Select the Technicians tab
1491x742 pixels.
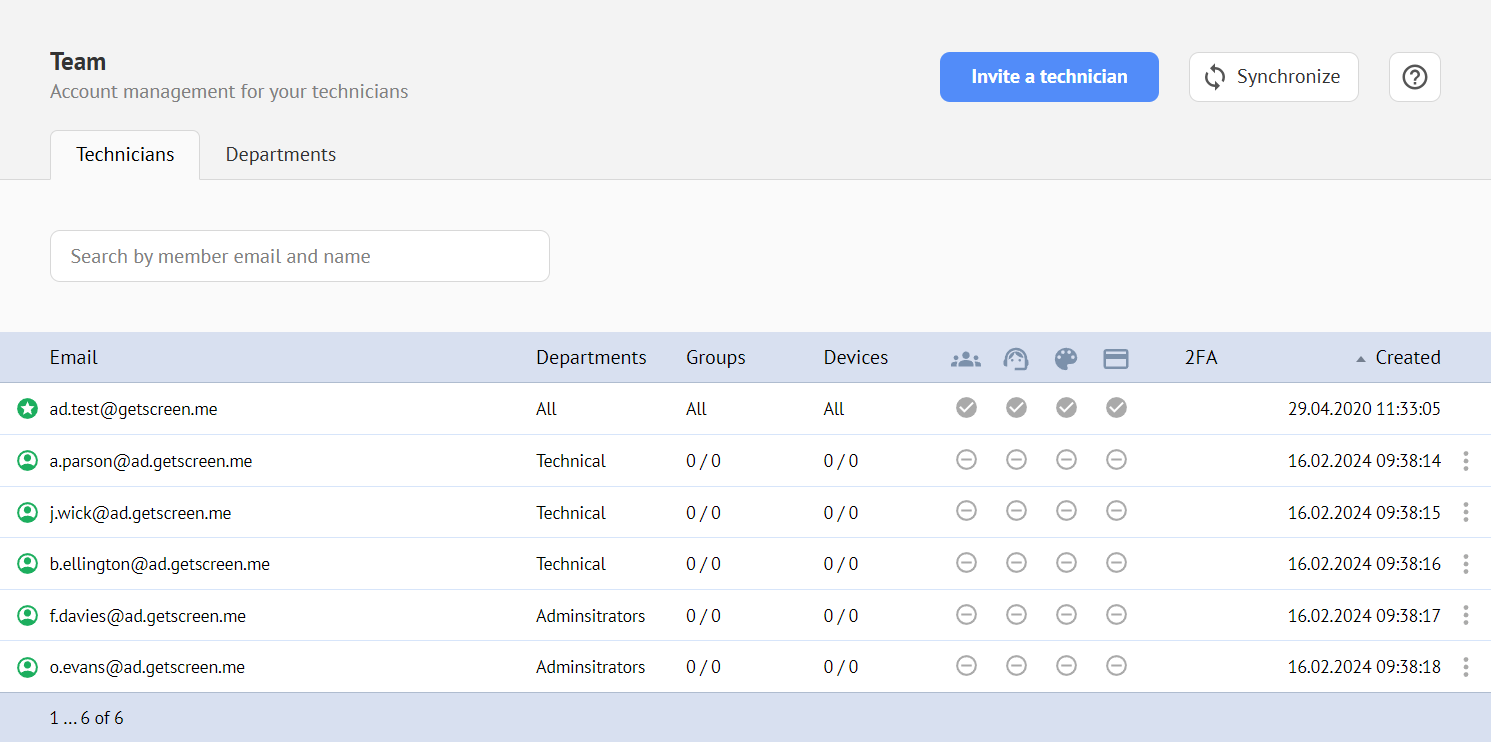click(x=125, y=155)
